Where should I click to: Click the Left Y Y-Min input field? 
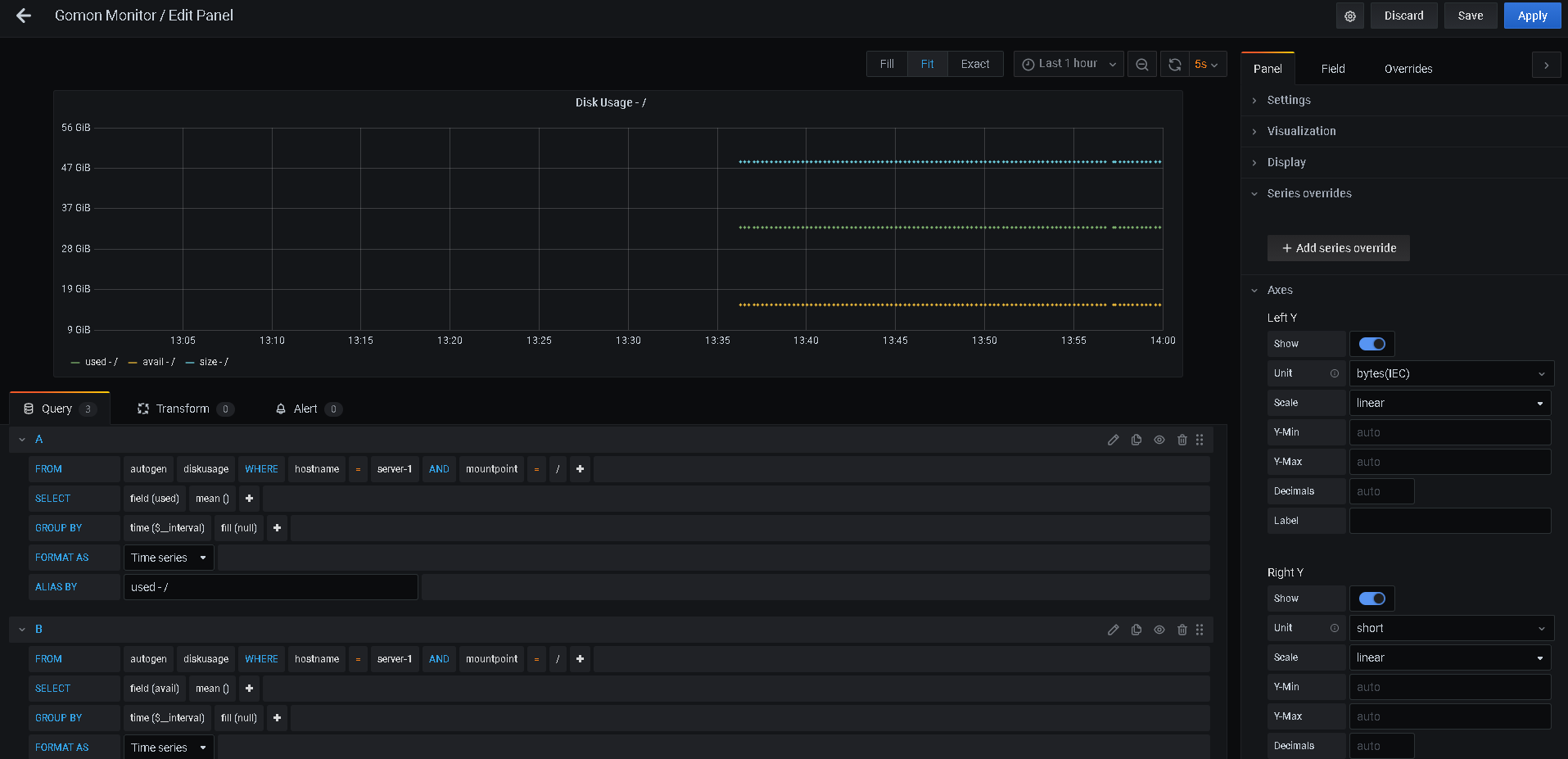1450,432
